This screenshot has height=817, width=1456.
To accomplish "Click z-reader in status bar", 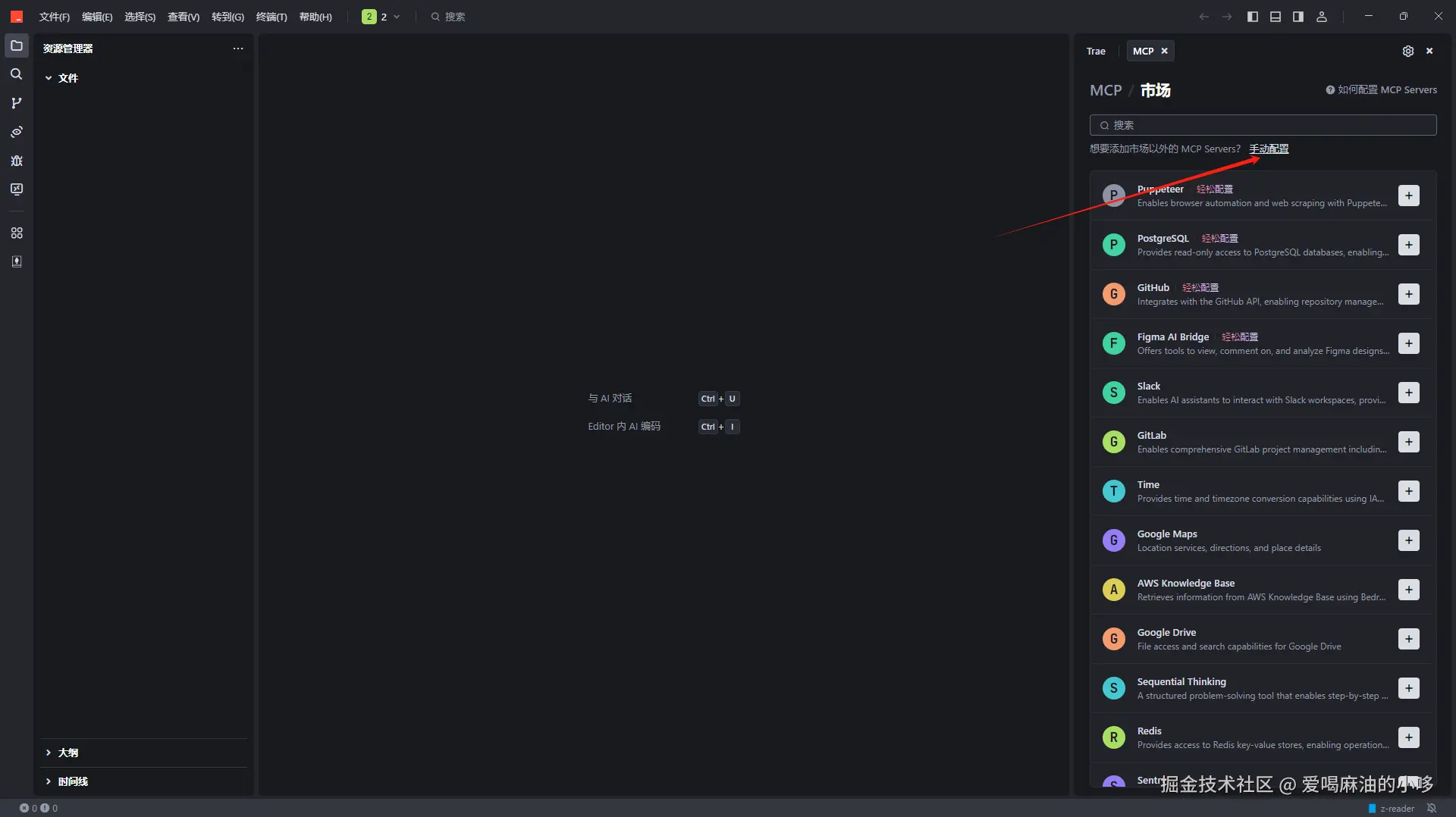I will click(x=1392, y=808).
